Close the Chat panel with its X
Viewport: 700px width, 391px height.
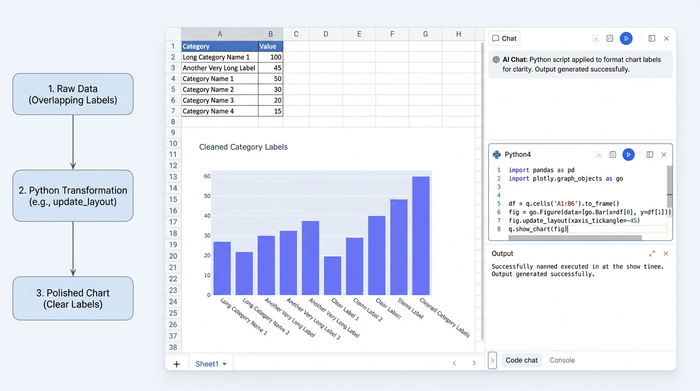point(667,39)
